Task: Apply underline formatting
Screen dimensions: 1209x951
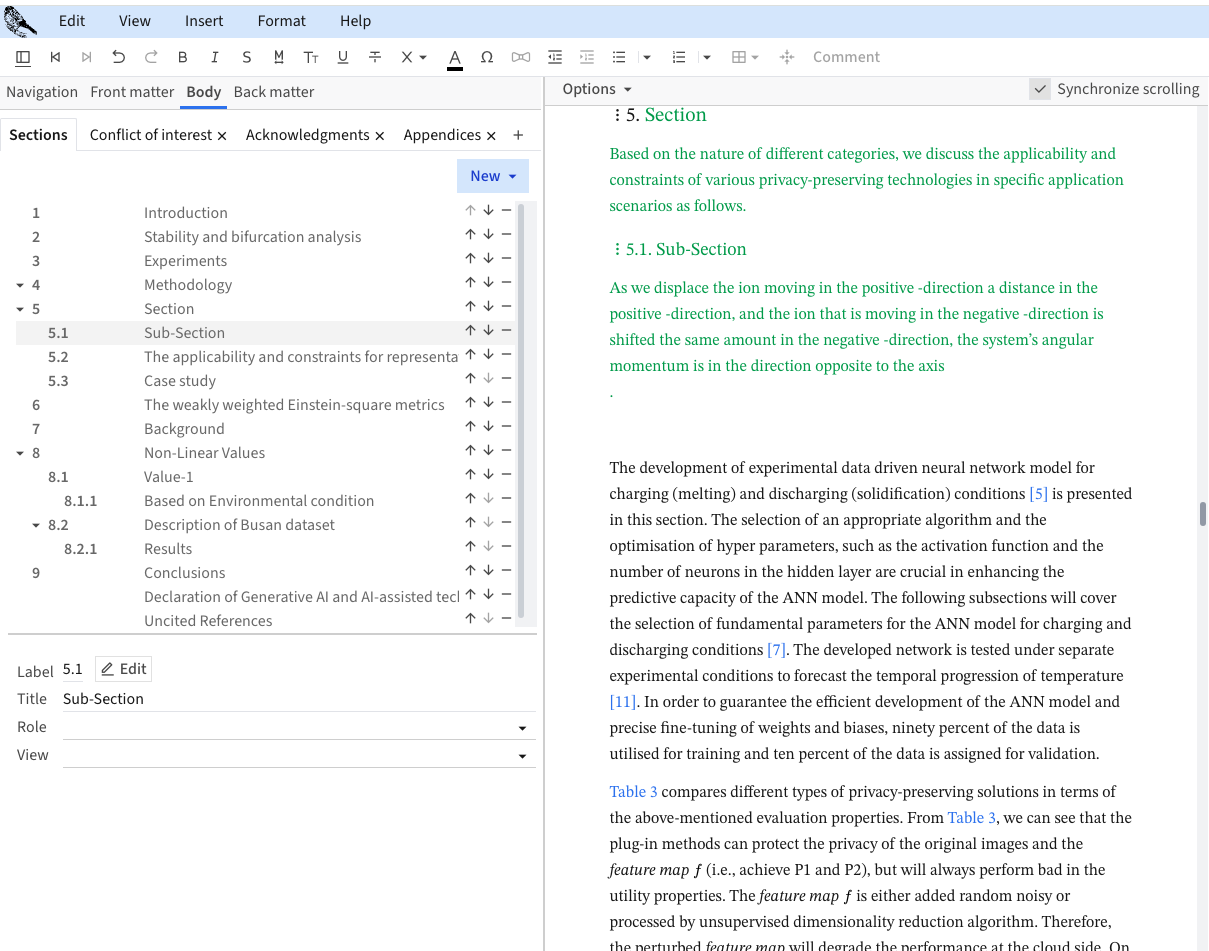Action: click(343, 57)
